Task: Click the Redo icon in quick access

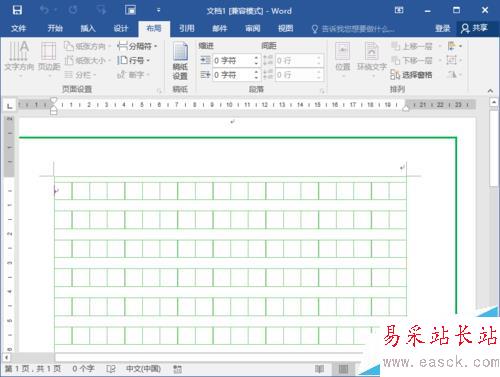Action: (73, 10)
